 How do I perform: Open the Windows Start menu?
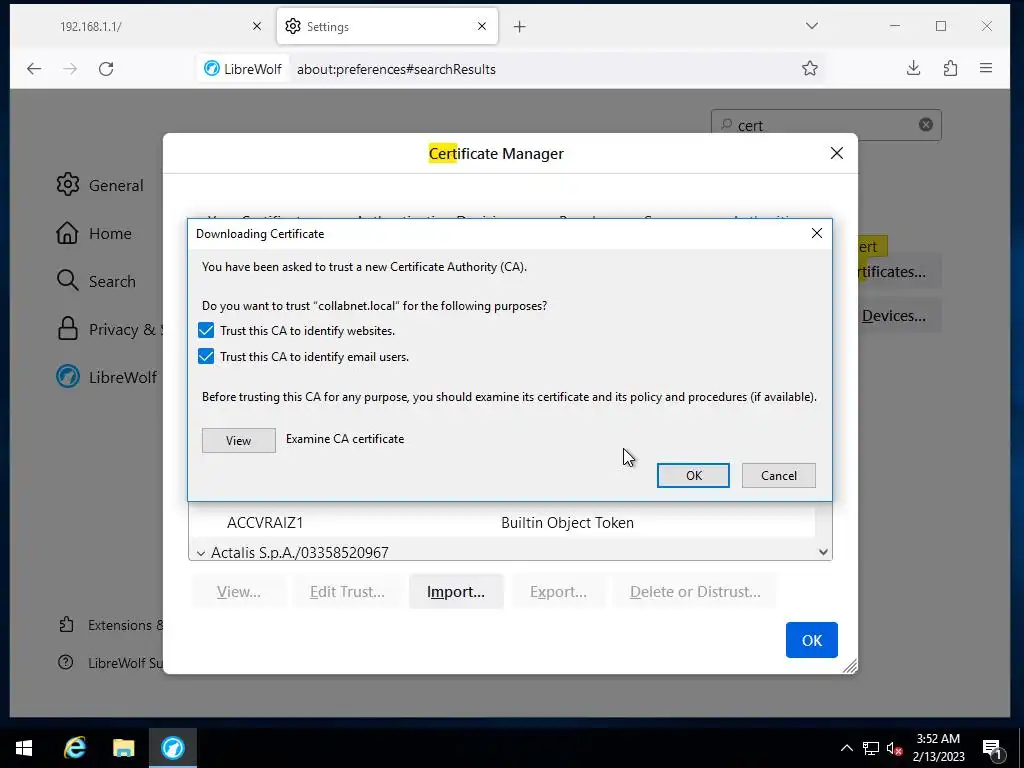pos(24,748)
